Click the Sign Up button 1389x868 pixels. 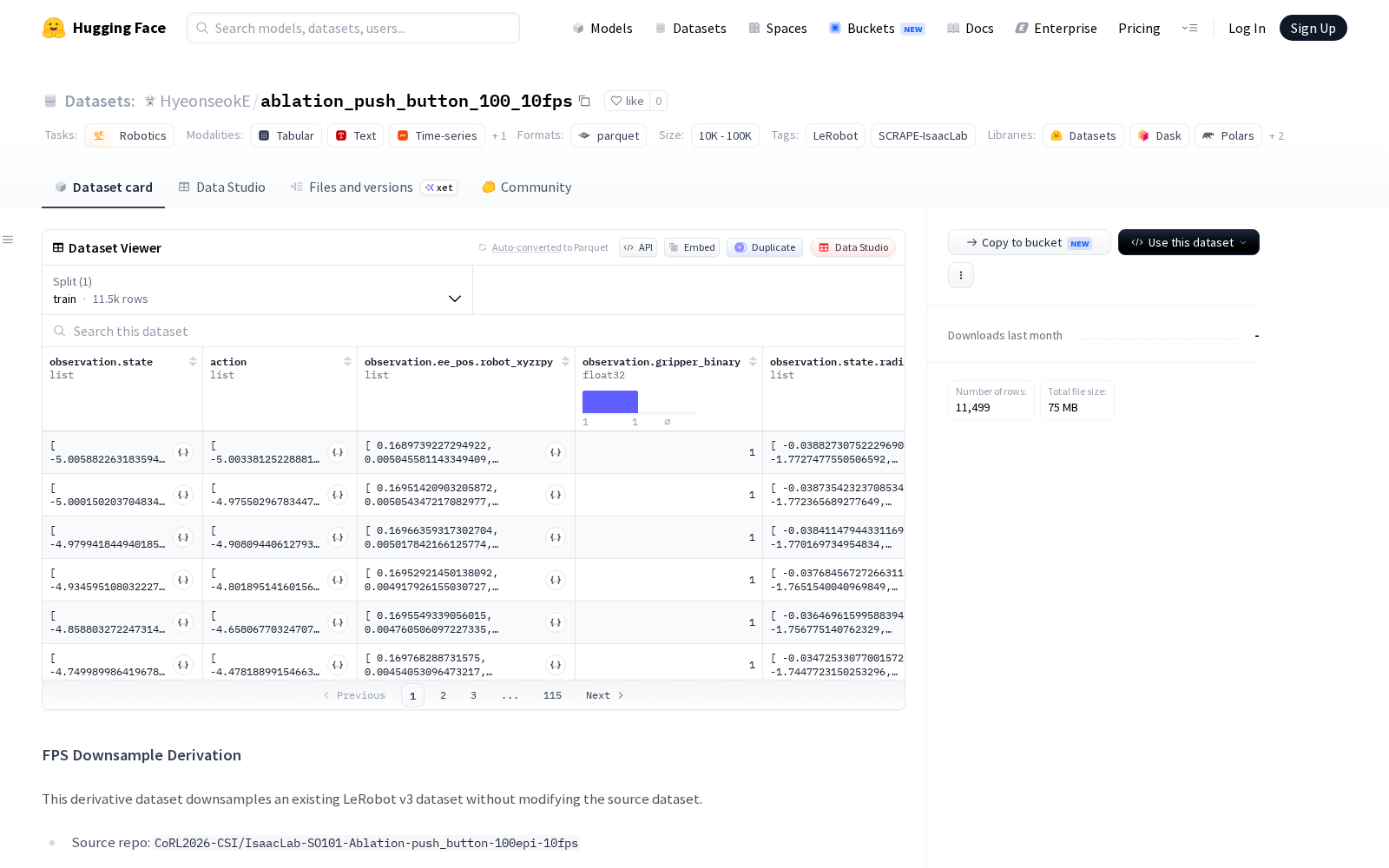coord(1313,28)
